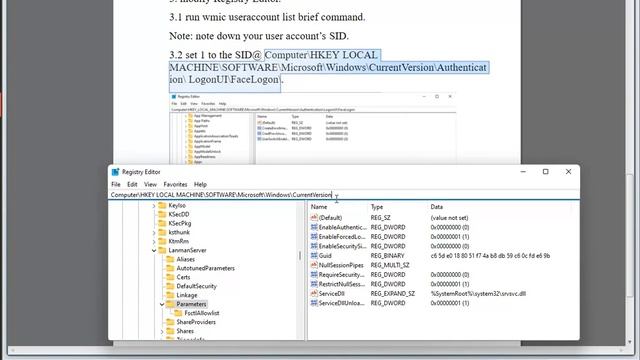Click the %SystemRoot%\system32\srvsvc.dll data value
Viewport: 640px width, 360px height.
click(478, 293)
